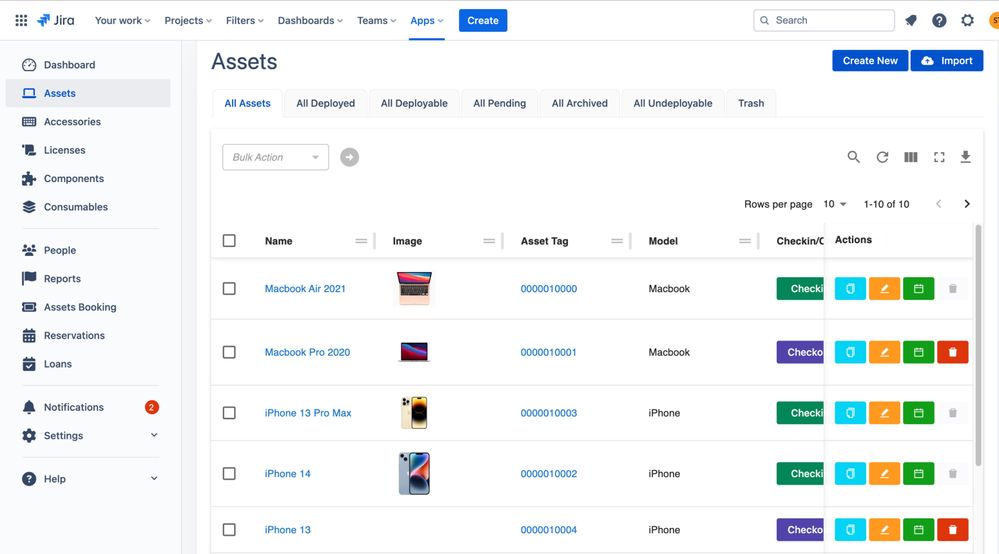Viewport: 999px width, 554px height.
Task: Toggle fullscreen table view
Action: (939, 157)
